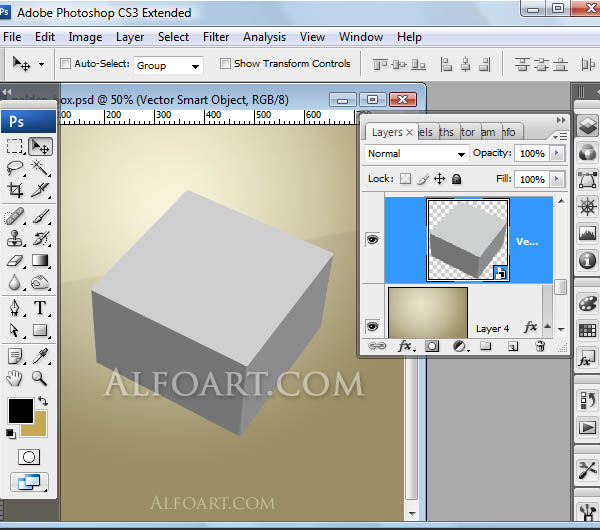The width and height of the screenshot is (600, 530).
Task: Open the Filter menu
Action: click(216, 37)
